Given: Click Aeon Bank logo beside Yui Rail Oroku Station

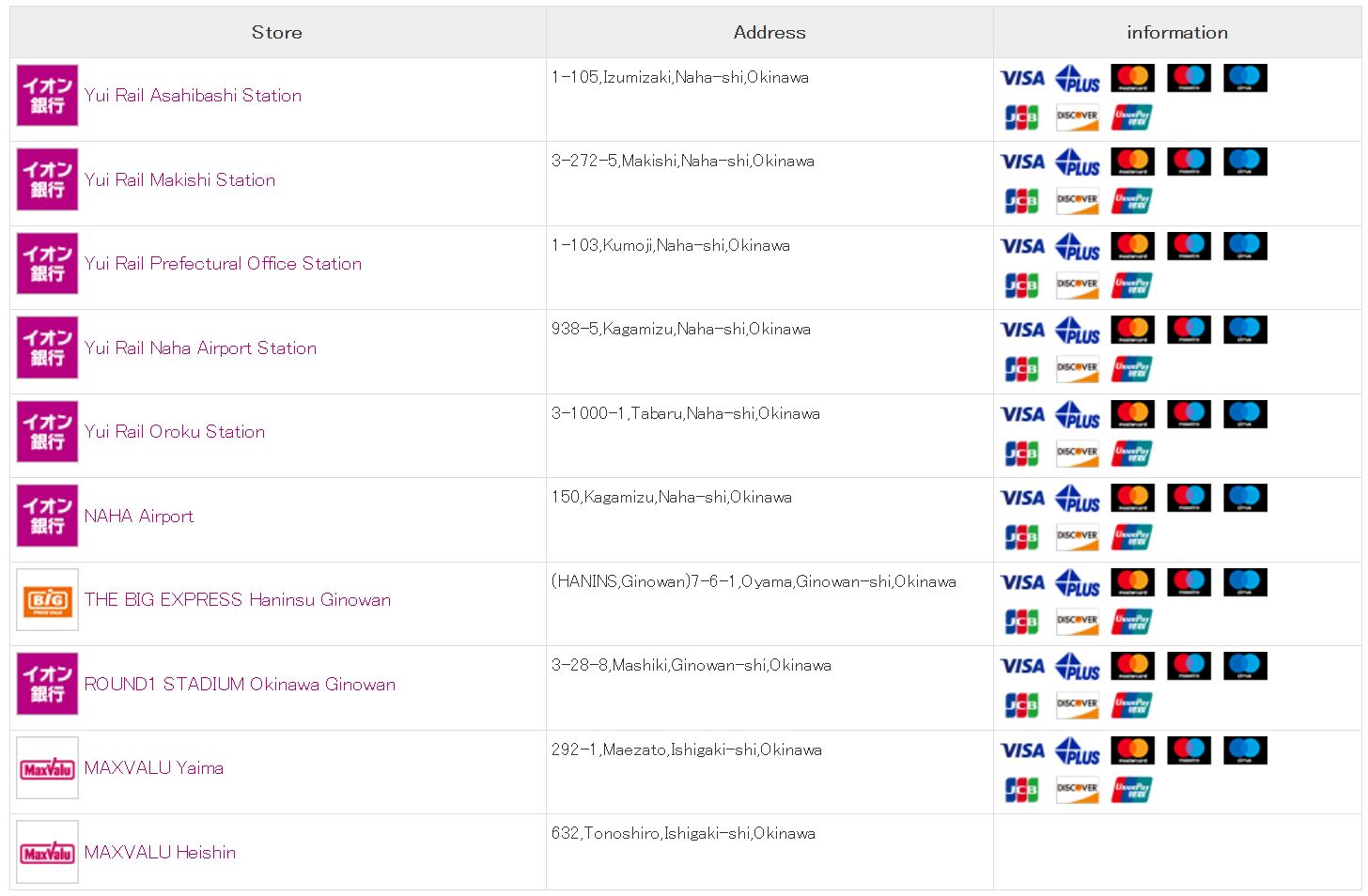Looking at the screenshot, I should point(47,431).
